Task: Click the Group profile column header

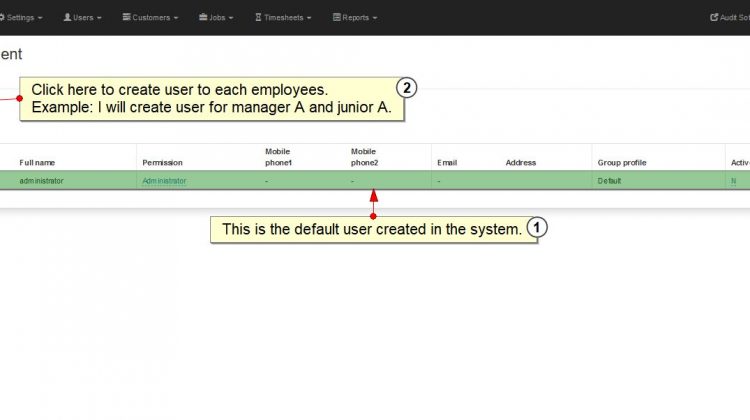Action: (622, 163)
